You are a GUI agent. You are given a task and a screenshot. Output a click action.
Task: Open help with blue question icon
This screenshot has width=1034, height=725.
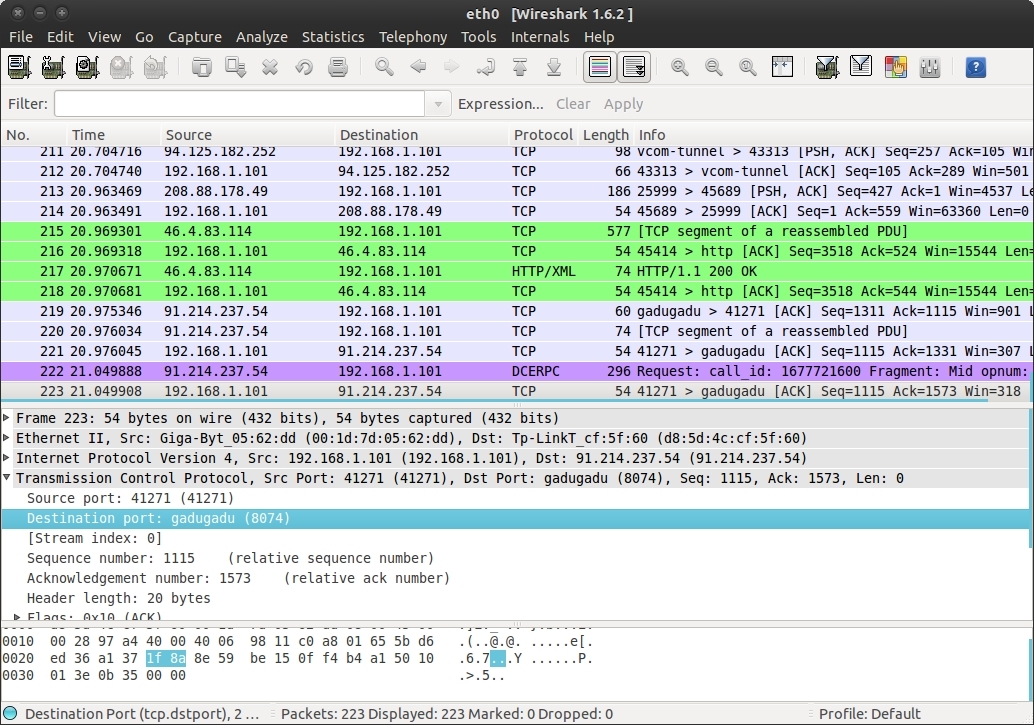click(x=976, y=67)
